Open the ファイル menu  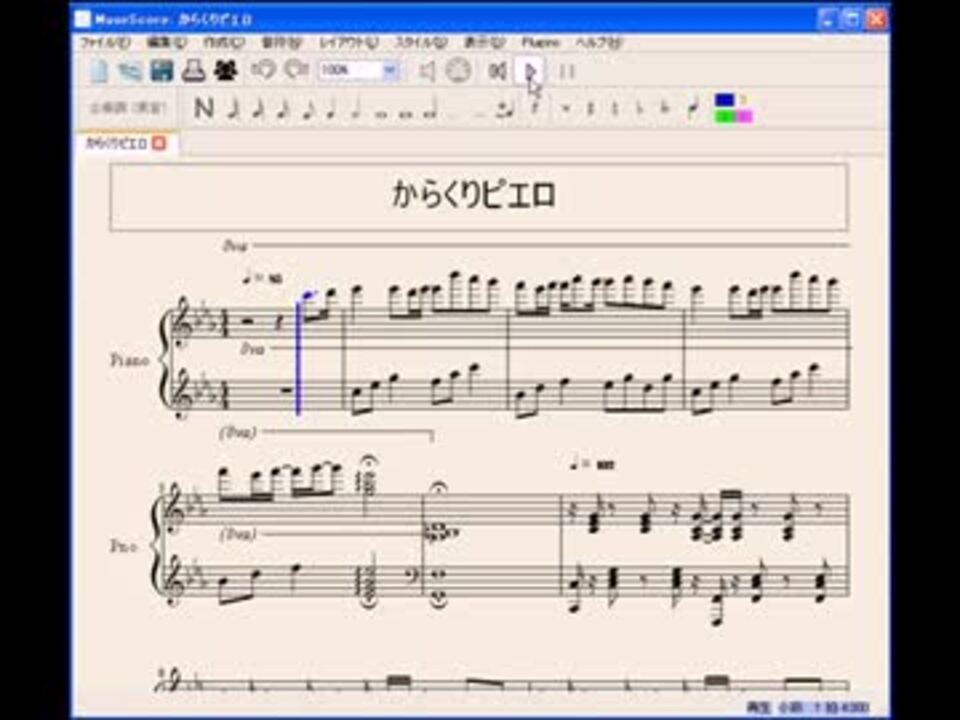point(105,42)
